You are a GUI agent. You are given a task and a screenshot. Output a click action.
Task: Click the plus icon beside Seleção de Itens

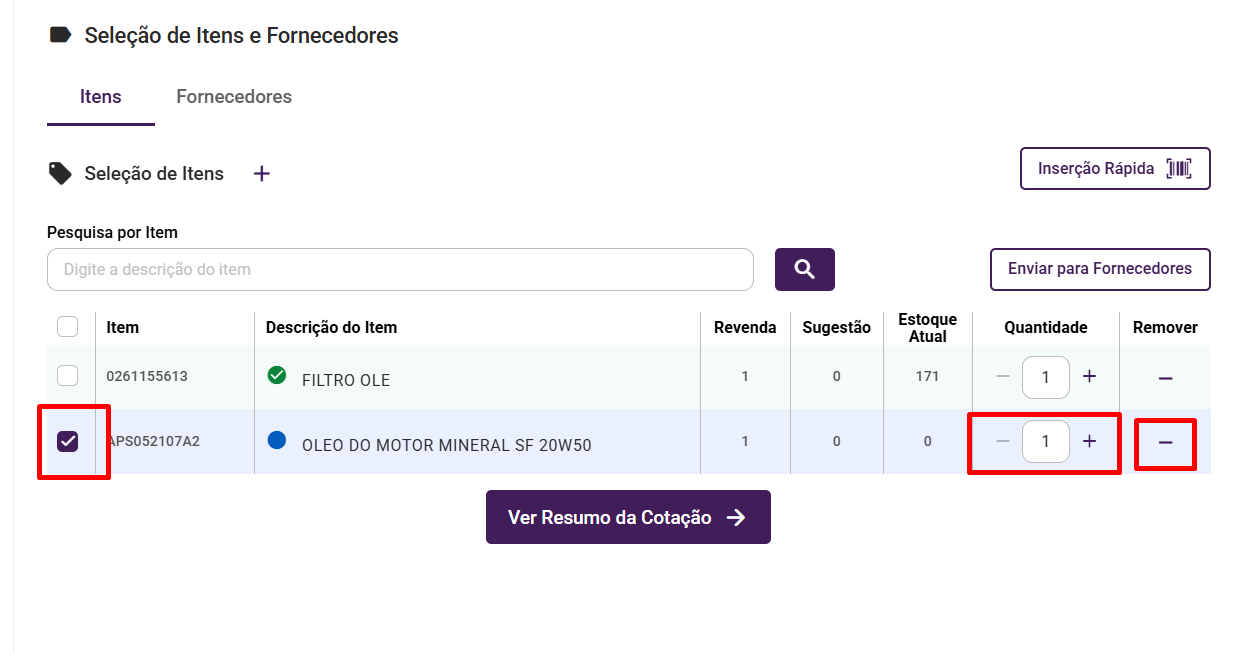(x=262, y=174)
